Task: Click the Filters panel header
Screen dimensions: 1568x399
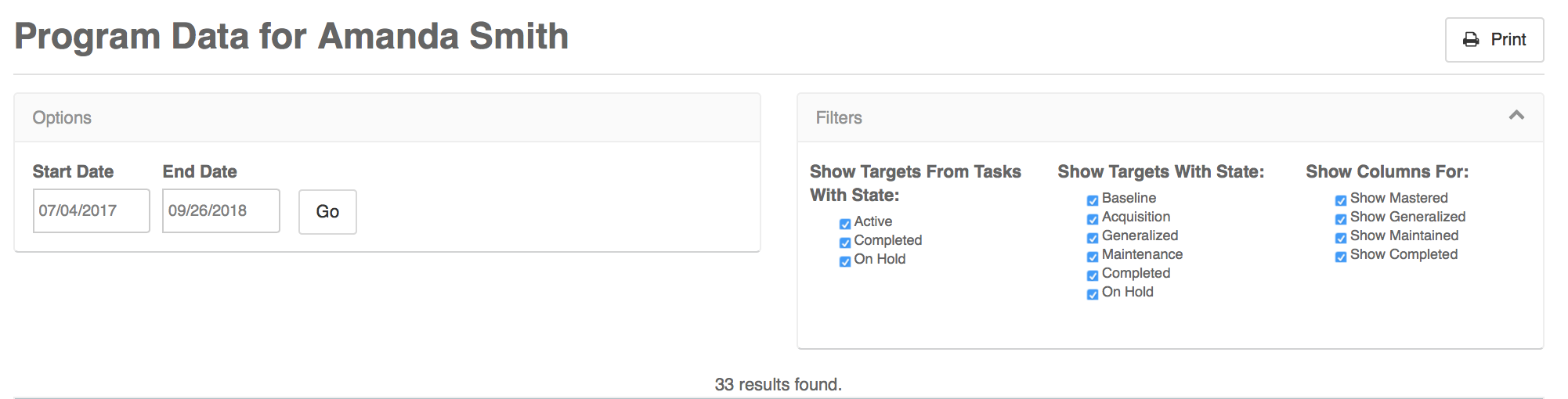Action: [x=1170, y=117]
